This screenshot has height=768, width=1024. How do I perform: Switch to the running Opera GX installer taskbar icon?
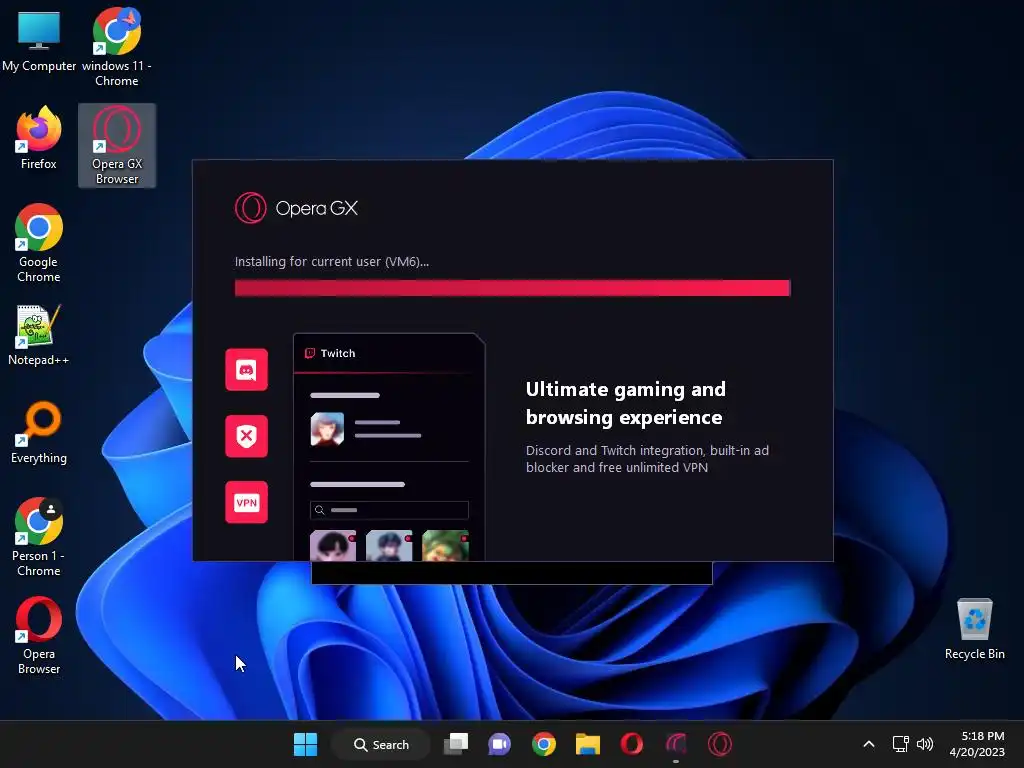point(676,744)
